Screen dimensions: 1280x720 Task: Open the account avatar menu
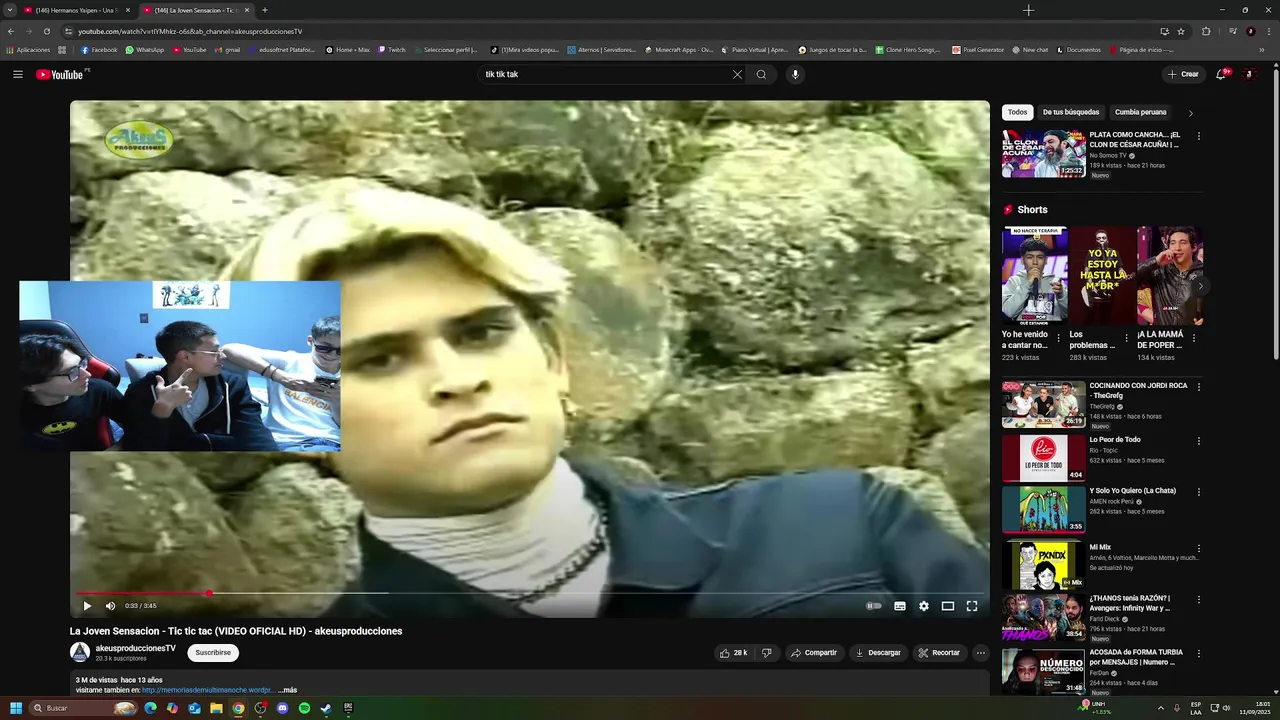1249,74
